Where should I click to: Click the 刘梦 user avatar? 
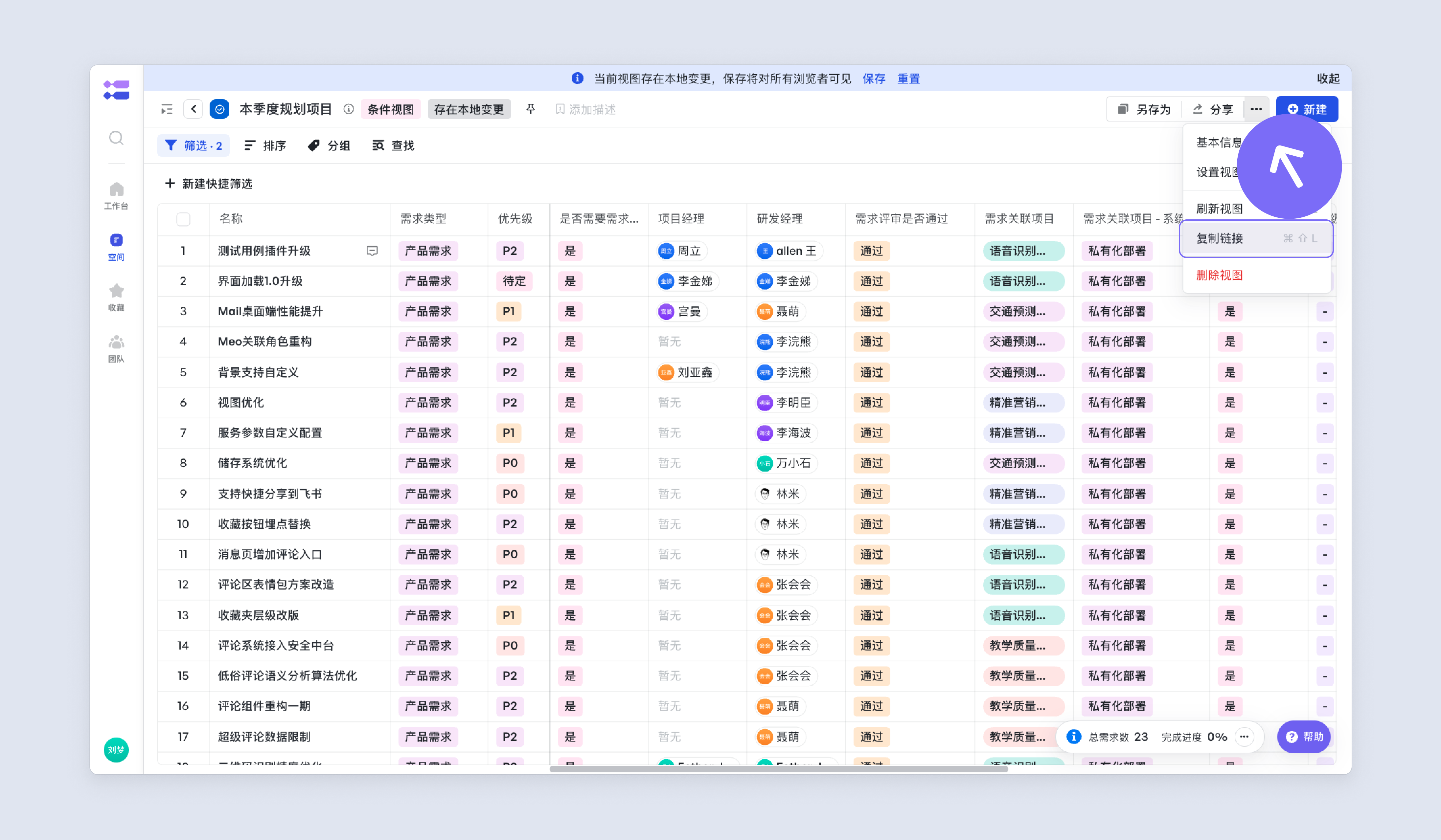(x=116, y=750)
